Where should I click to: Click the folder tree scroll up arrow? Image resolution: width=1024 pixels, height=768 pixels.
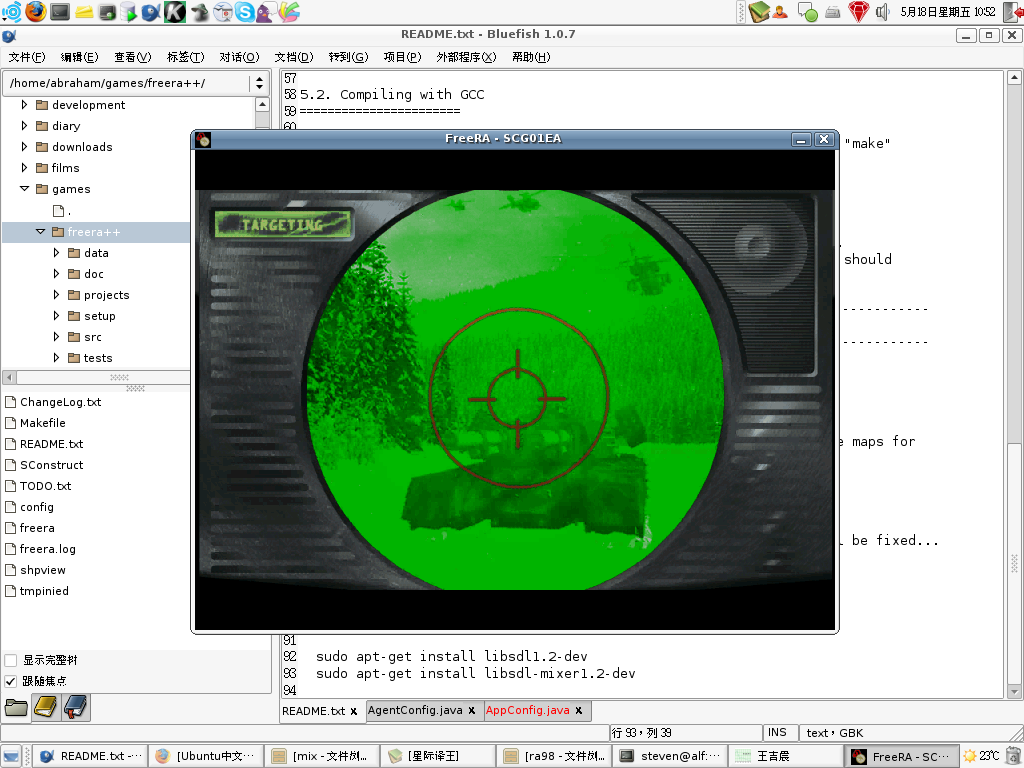tap(262, 104)
